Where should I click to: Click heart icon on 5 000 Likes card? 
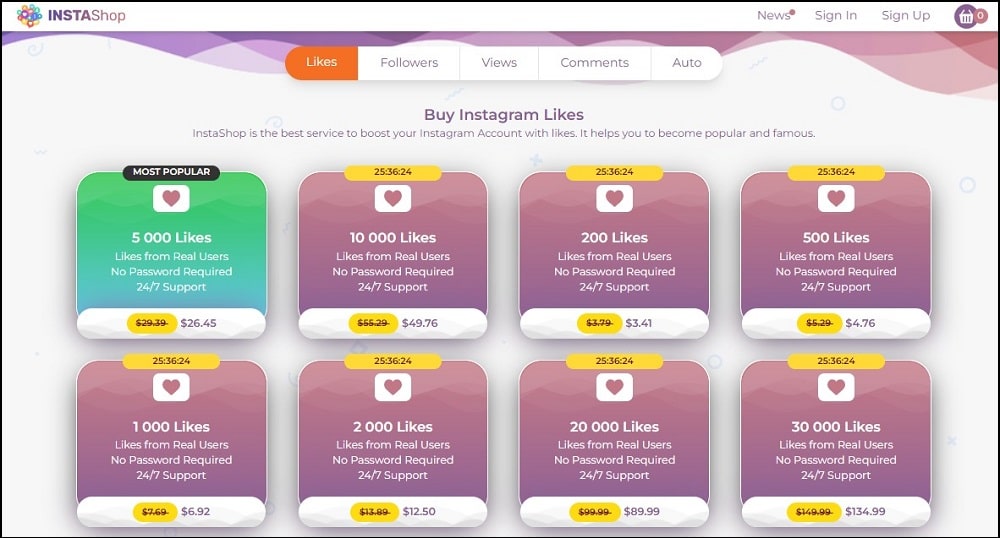tap(171, 198)
